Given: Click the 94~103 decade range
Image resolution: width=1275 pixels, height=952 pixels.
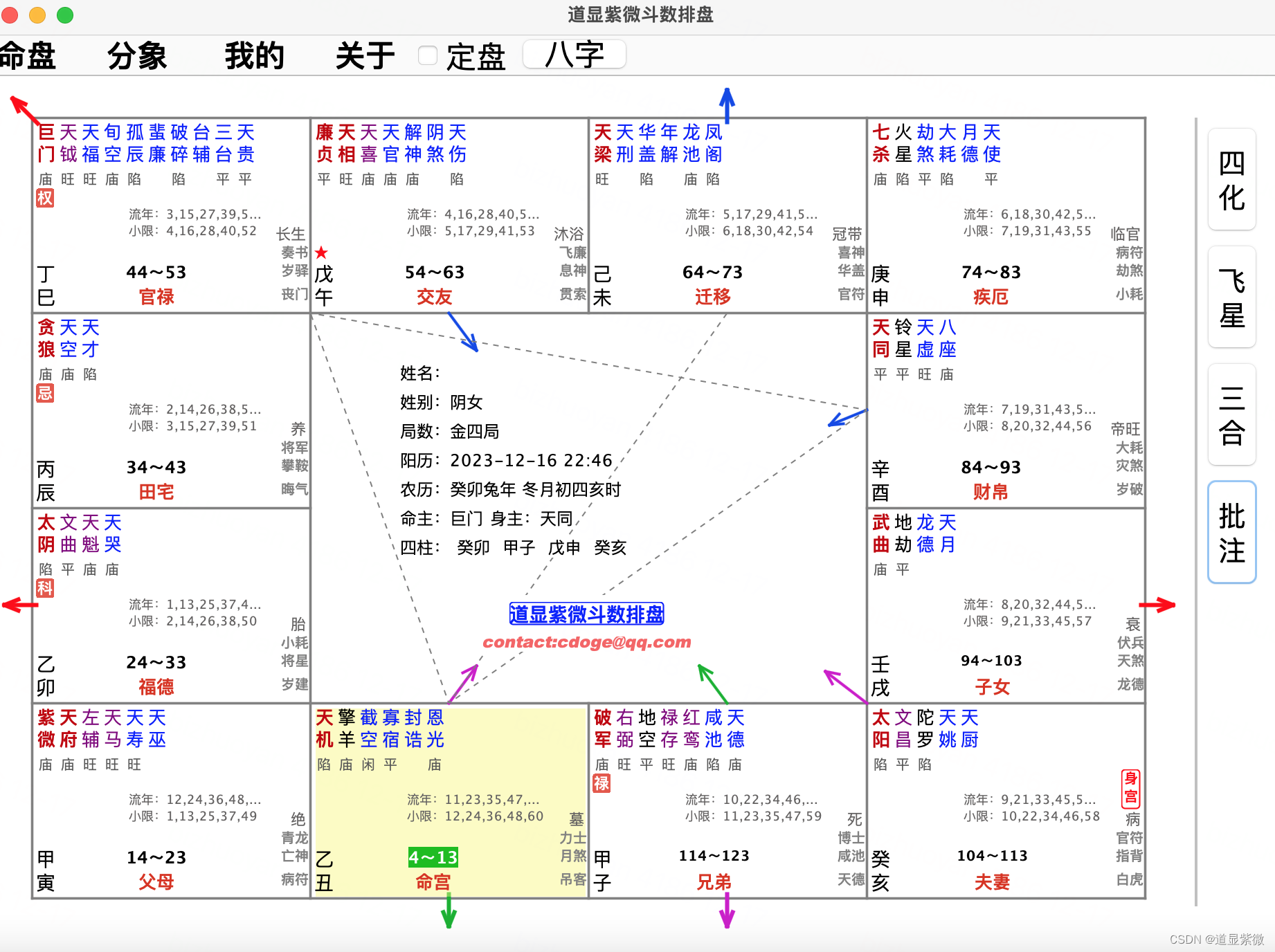Looking at the screenshot, I should [991, 661].
